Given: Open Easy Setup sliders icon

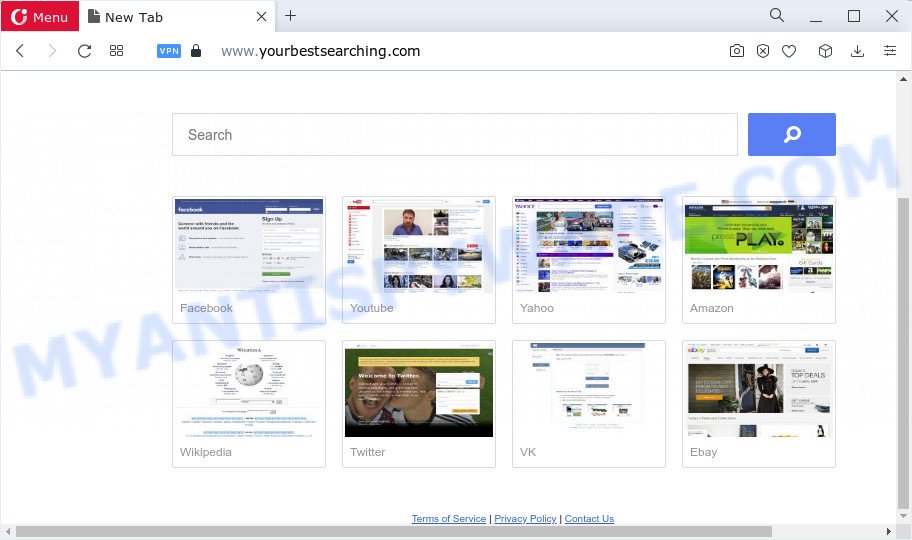Looking at the screenshot, I should point(890,51).
